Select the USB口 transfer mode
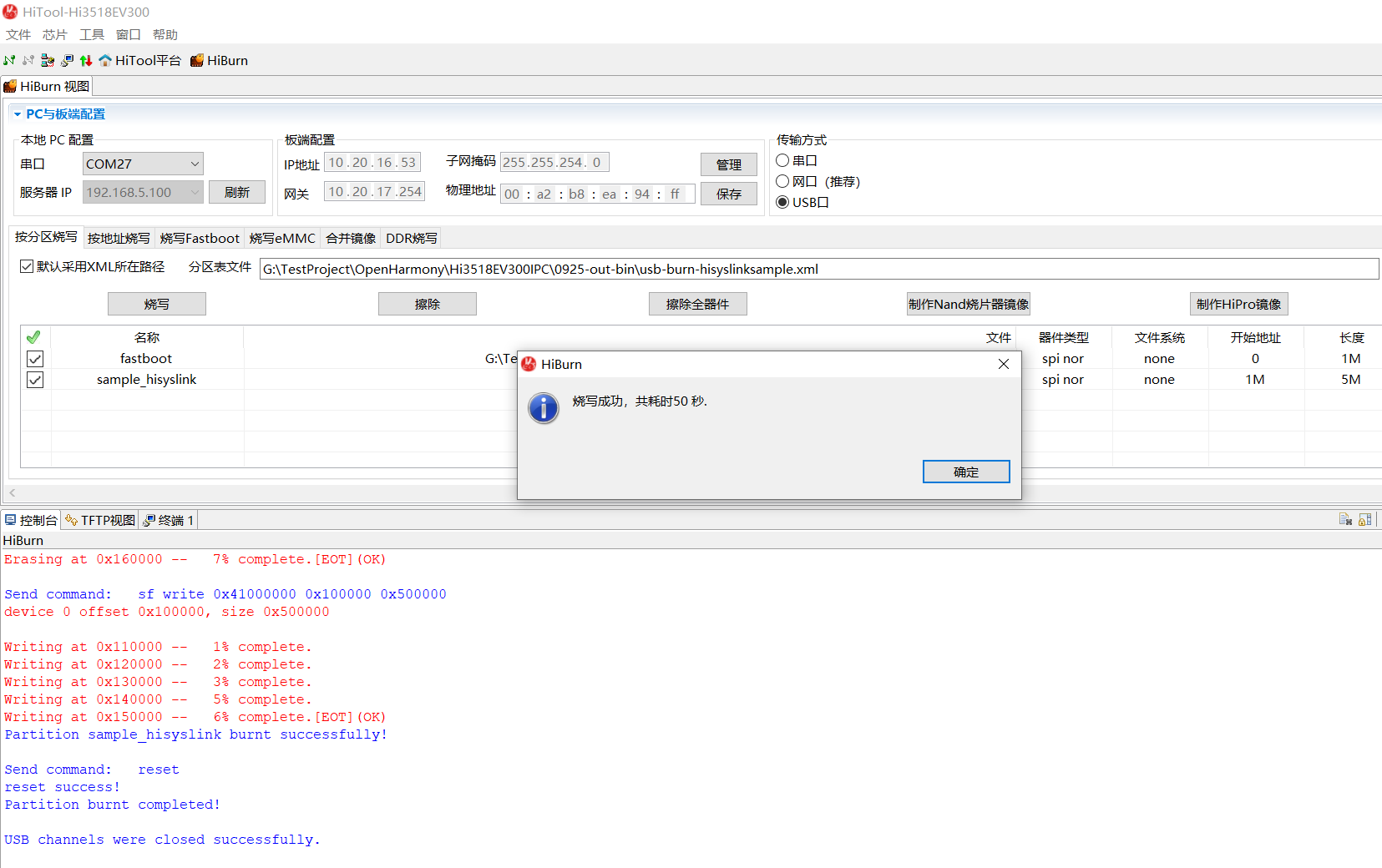 point(782,202)
